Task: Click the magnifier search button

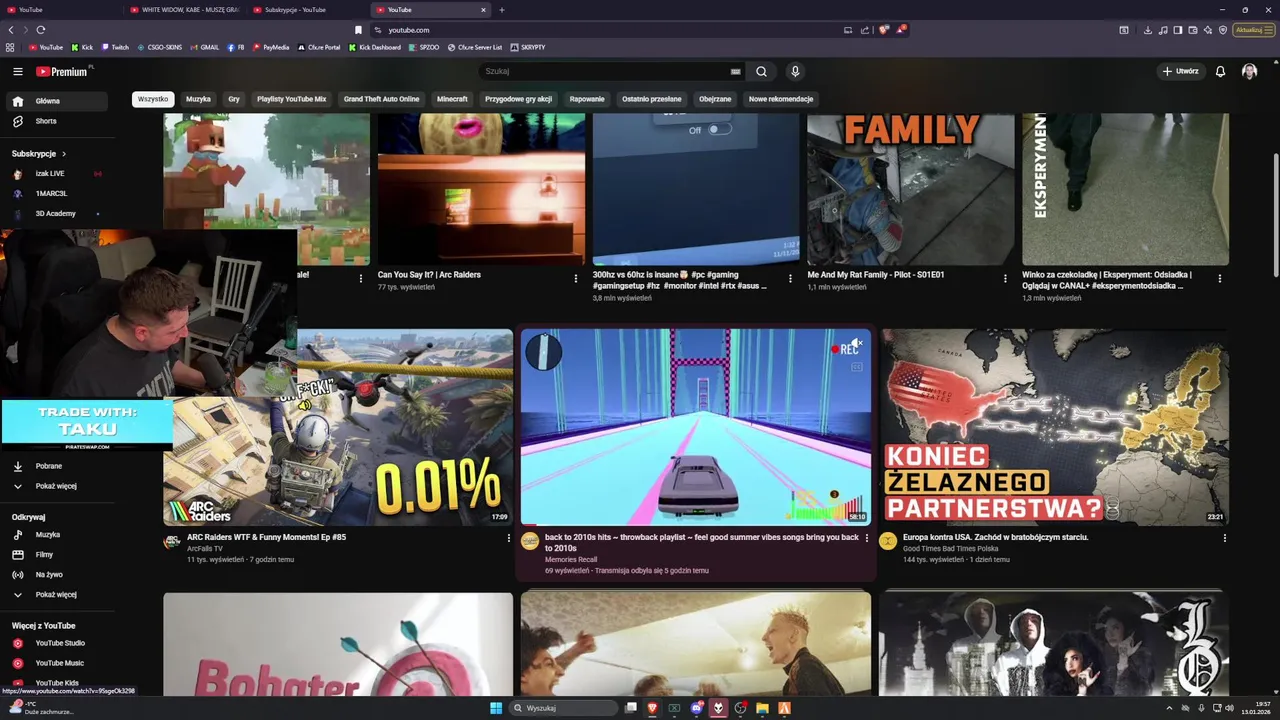Action: click(x=761, y=71)
